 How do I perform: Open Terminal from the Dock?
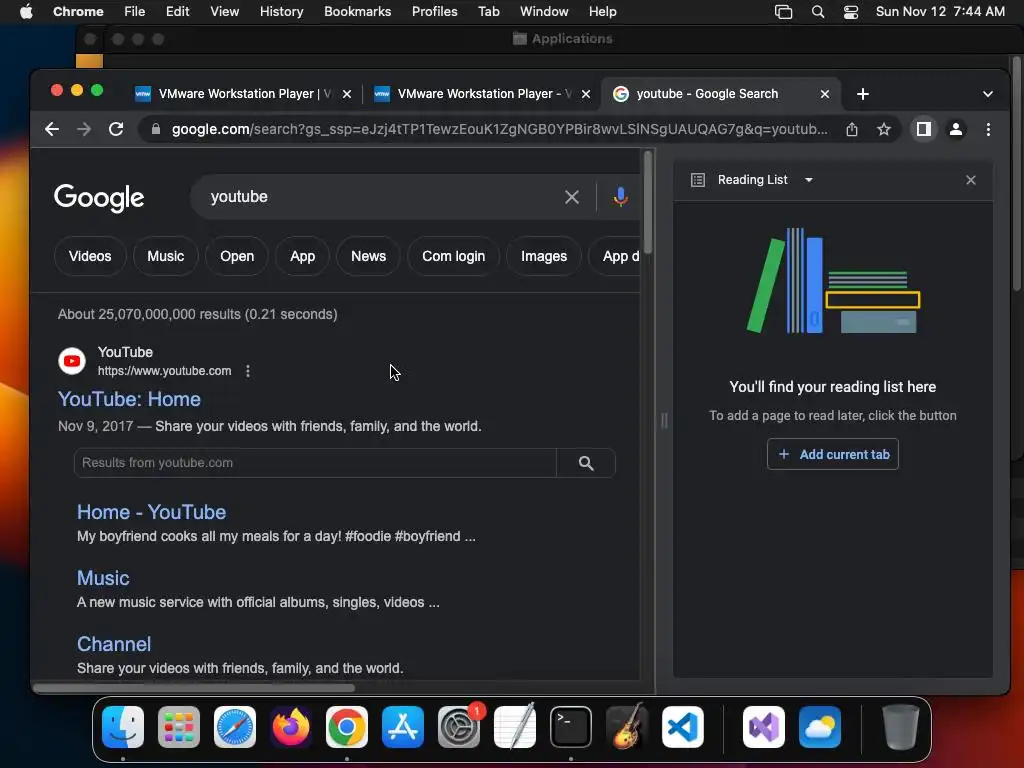click(571, 727)
